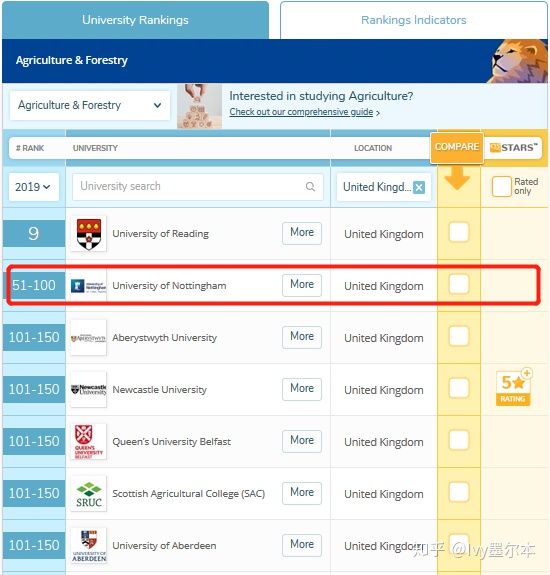This screenshot has height=575, width=550.
Task: Expand the 2019 year dropdown
Action: point(33,187)
